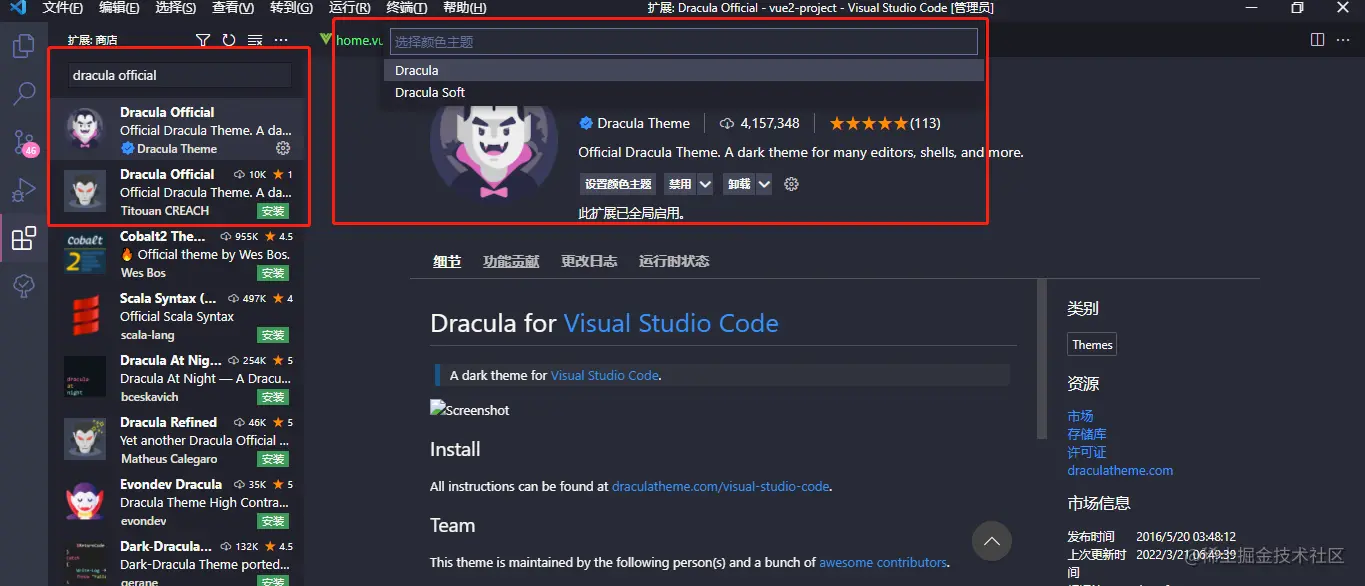Click the extension search input field
1365x586 pixels.
coord(178,75)
